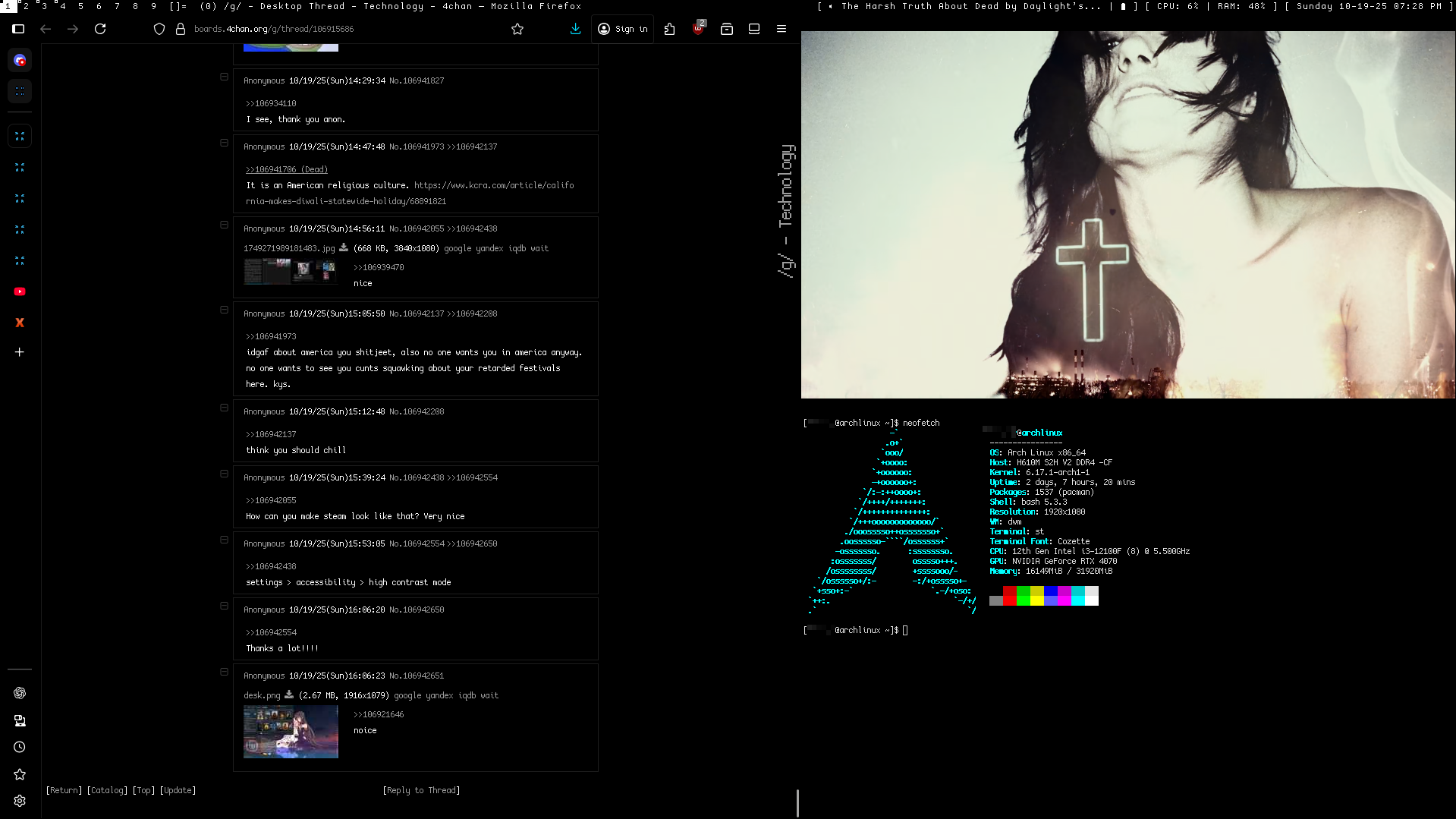Switch to dwm tag 3

coord(44,6)
